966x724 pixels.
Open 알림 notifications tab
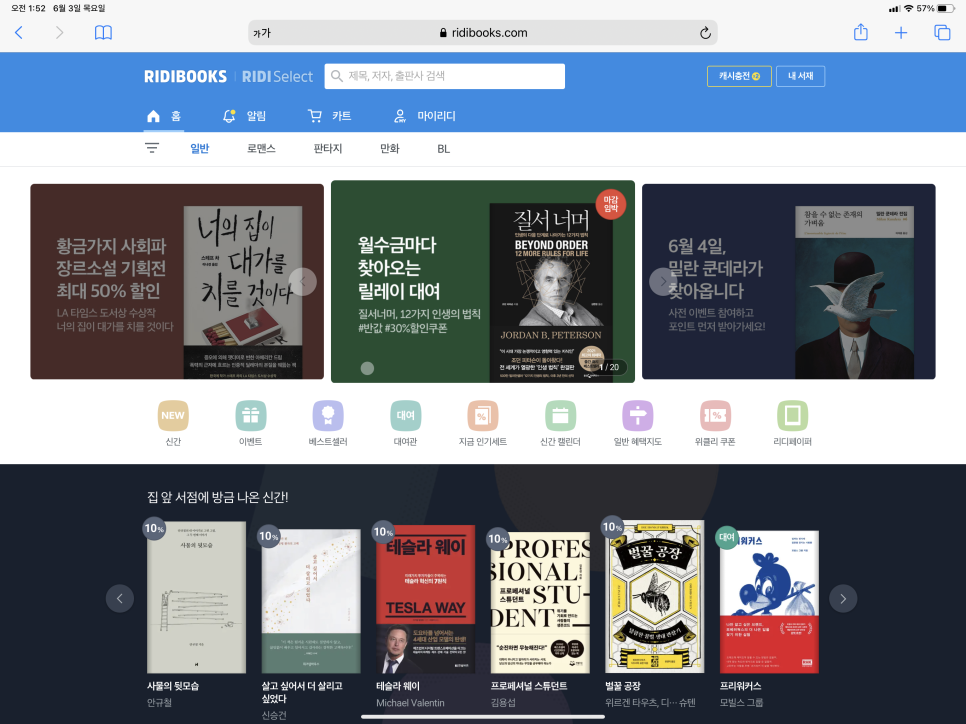(x=244, y=116)
